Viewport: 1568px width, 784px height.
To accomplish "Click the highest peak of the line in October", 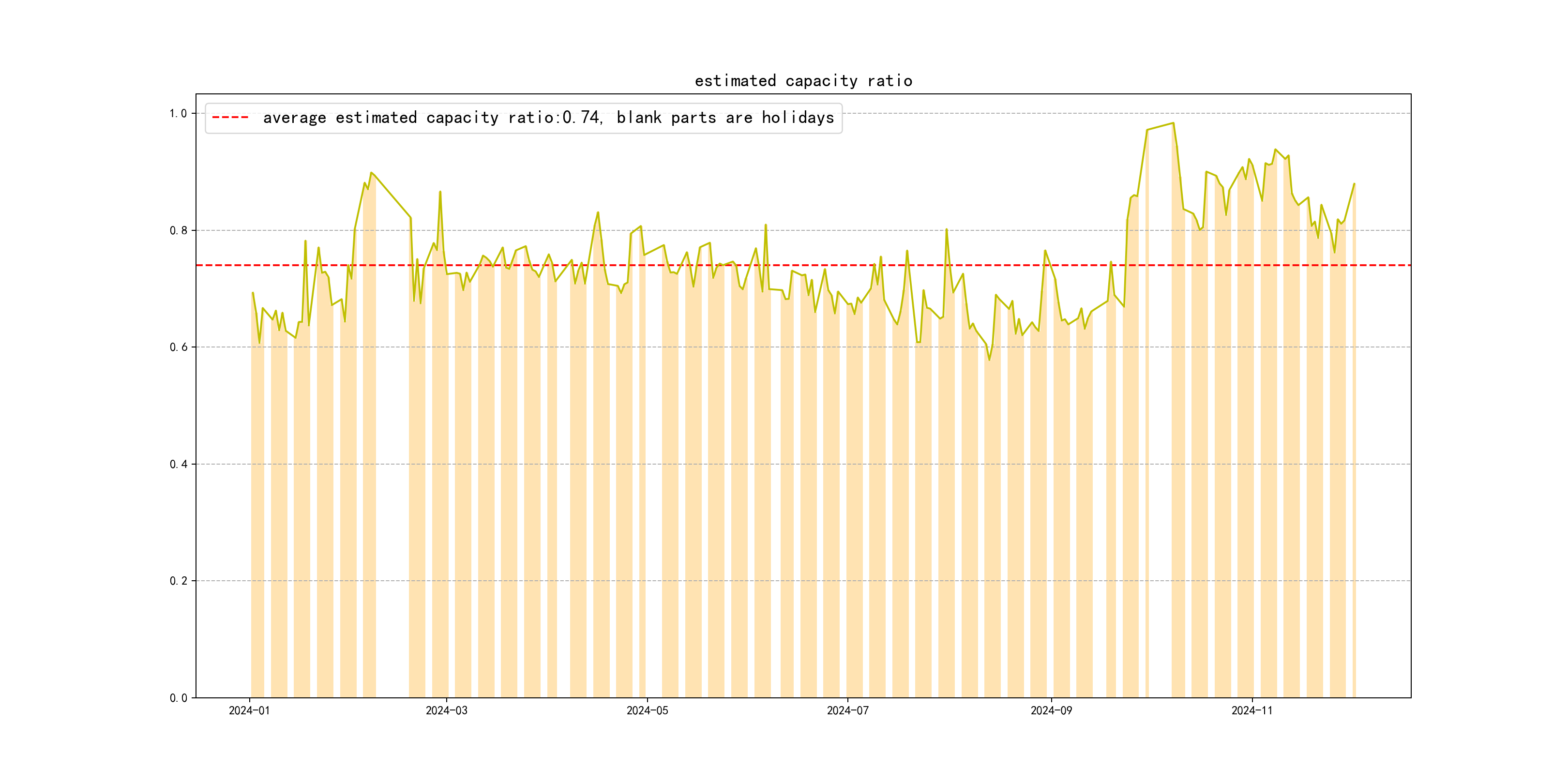I will pos(1173,123).
